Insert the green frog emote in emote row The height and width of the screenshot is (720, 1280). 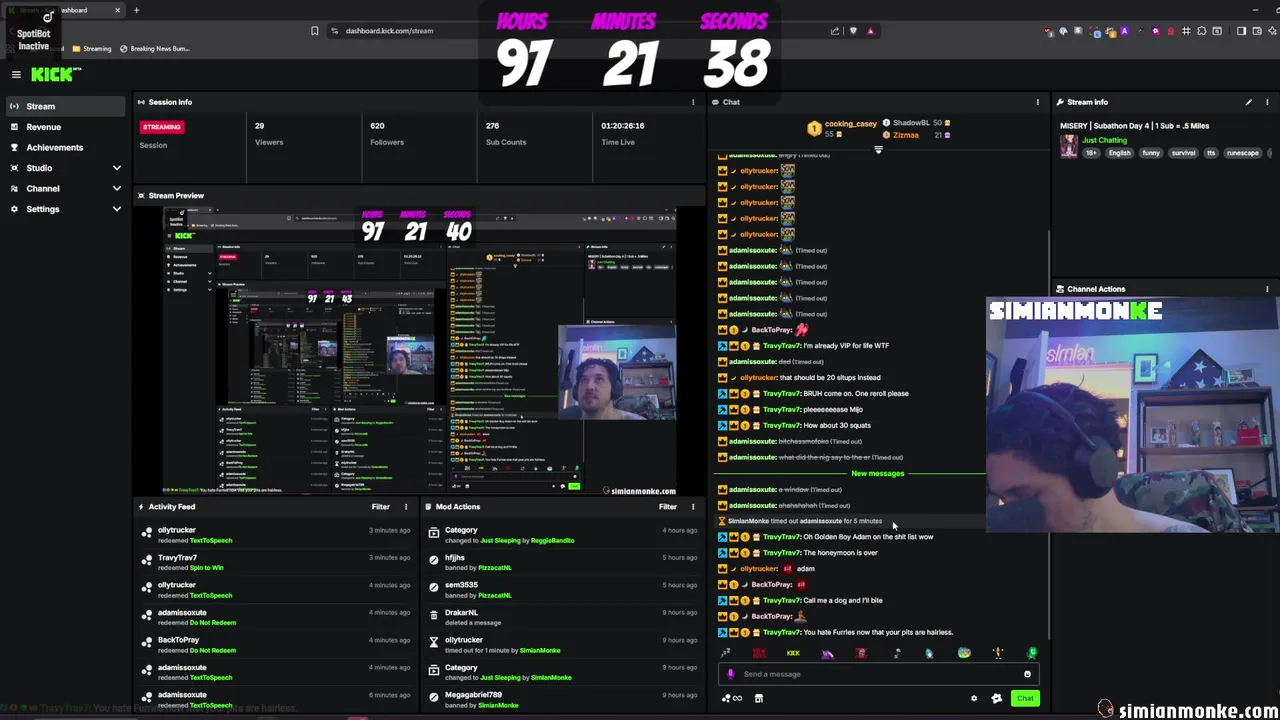[1032, 653]
